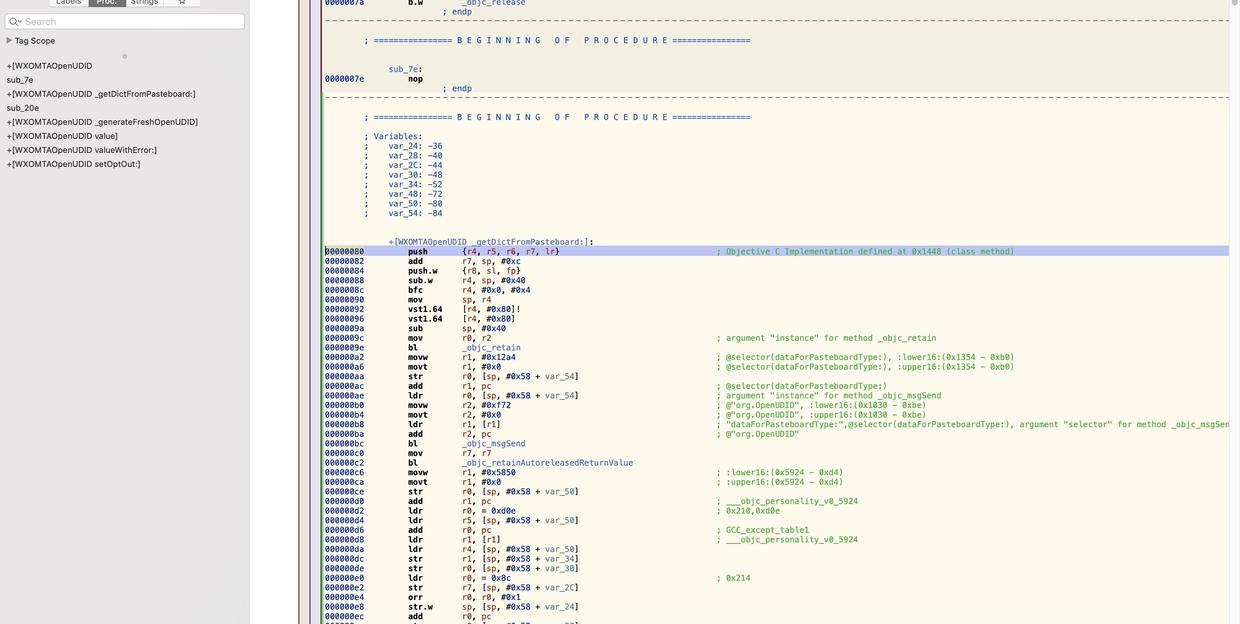
Task: Click the ; 0x214 comment at 000000e0
Action: 733,578
